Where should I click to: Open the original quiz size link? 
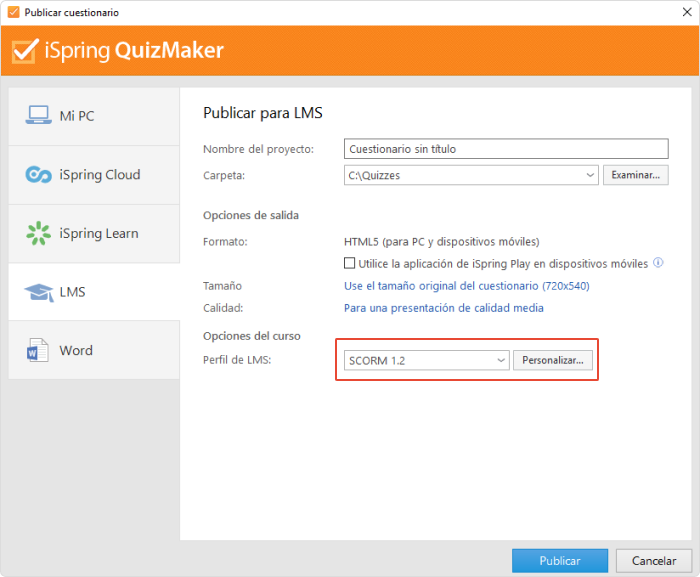click(467, 286)
